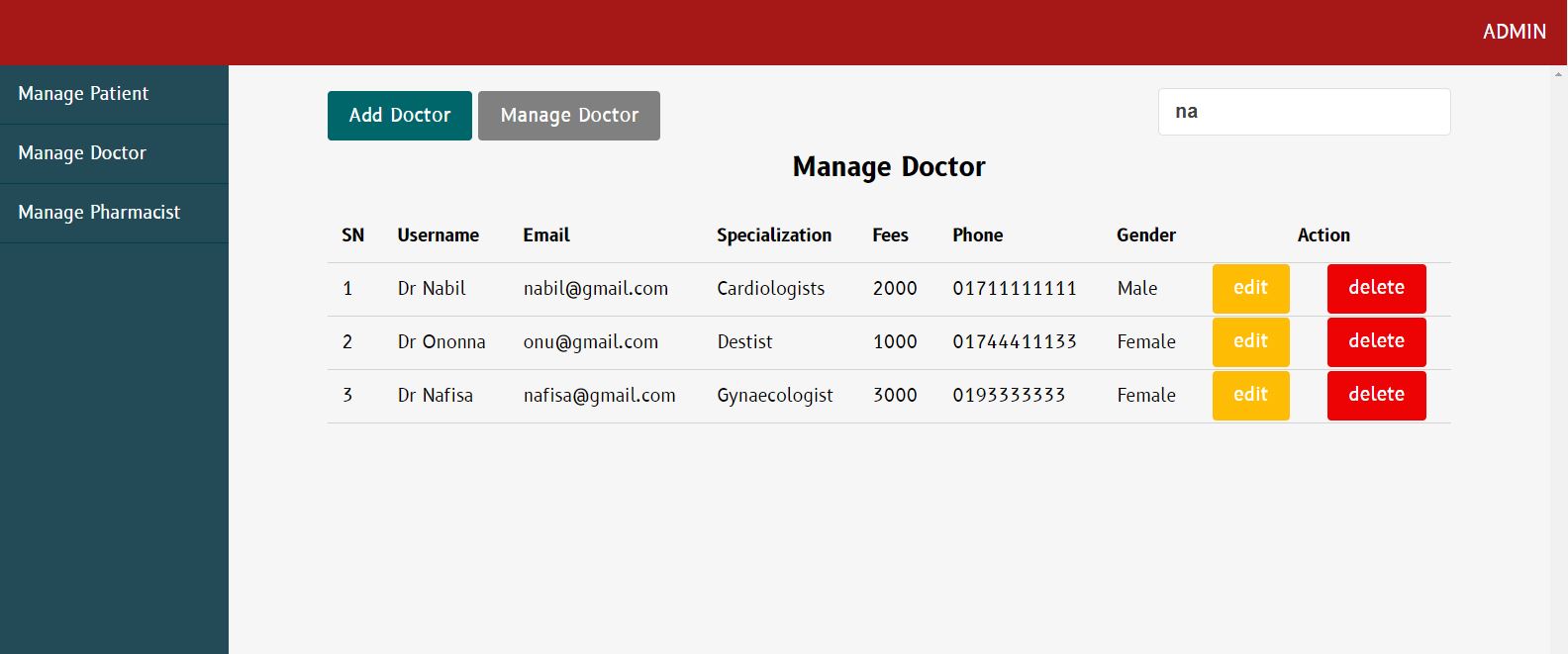
Task: Click the Cardiologists specialization cell
Action: click(771, 289)
